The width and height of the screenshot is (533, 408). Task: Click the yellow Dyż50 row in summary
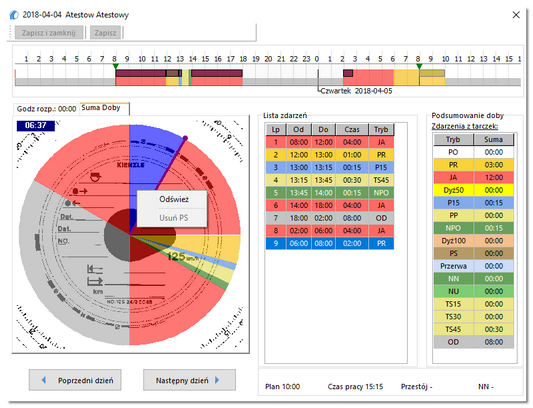(473, 190)
